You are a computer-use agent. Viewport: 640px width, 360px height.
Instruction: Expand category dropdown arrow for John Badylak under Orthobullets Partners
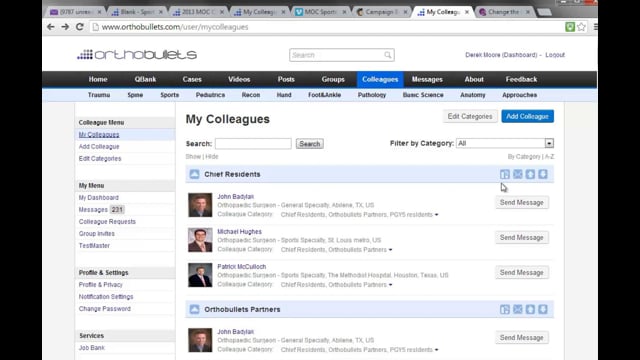click(x=436, y=350)
